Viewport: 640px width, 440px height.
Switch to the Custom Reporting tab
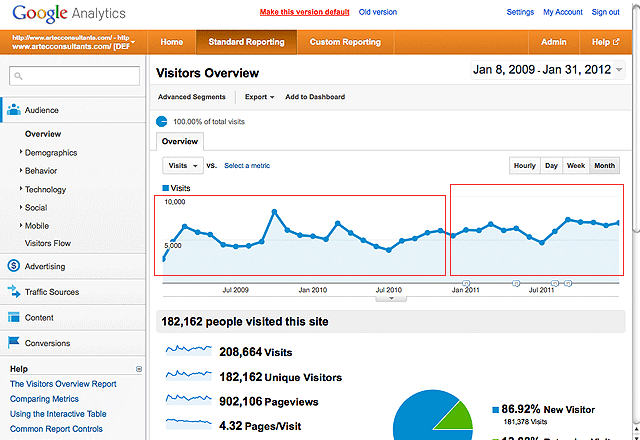tap(345, 42)
